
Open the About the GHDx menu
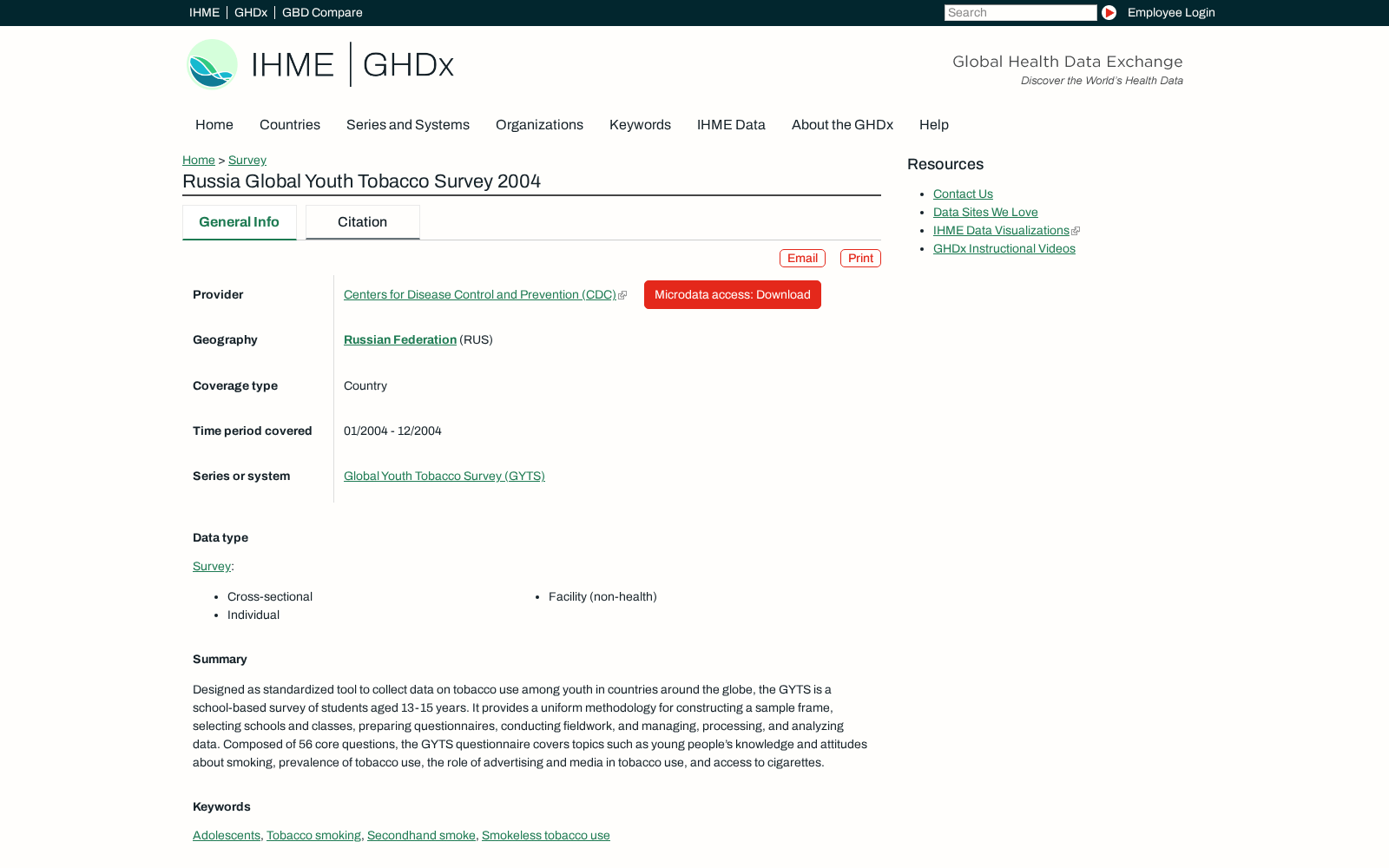pyautogui.click(x=842, y=125)
